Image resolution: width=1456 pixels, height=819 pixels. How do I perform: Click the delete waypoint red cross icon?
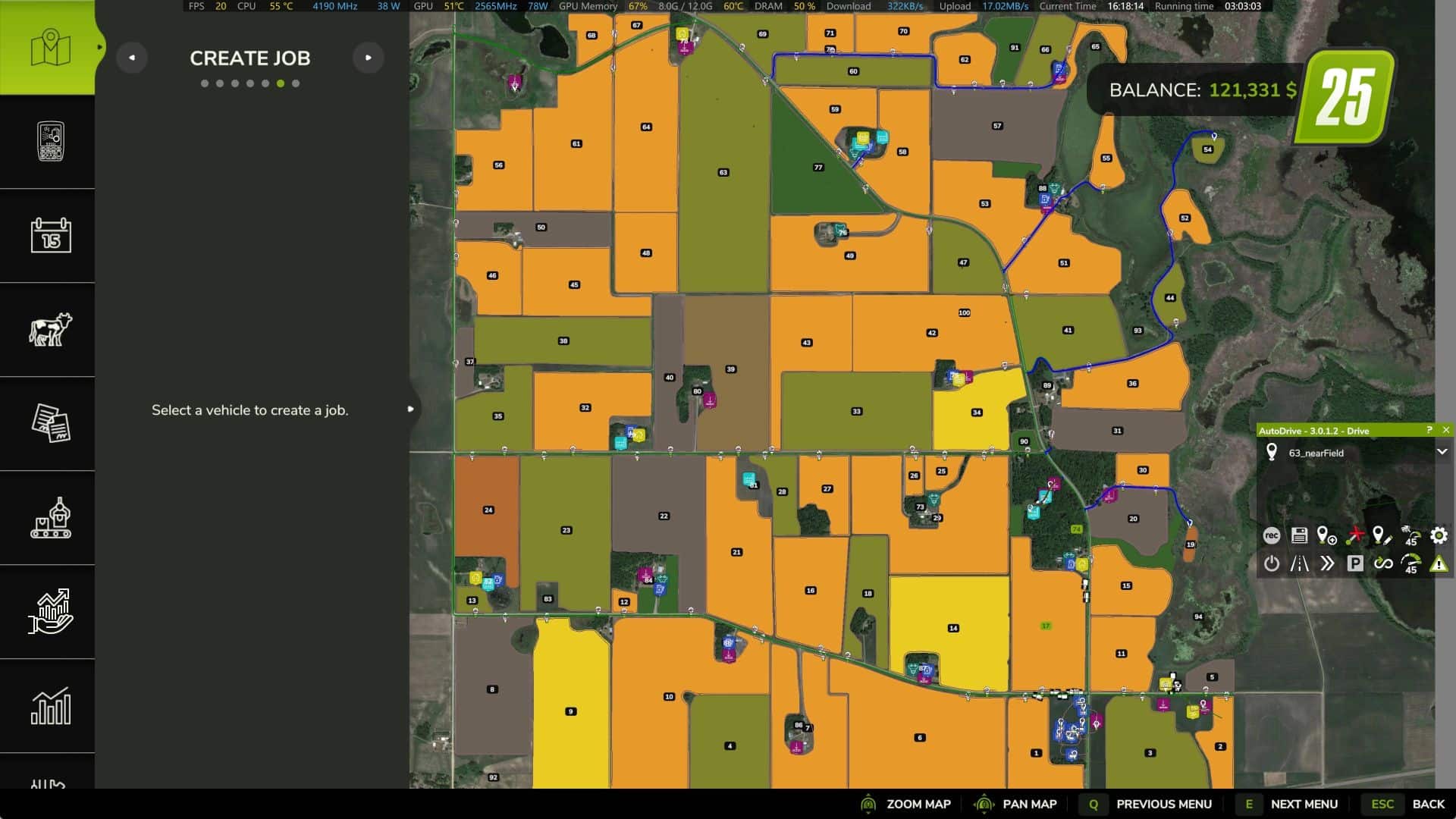(1355, 535)
